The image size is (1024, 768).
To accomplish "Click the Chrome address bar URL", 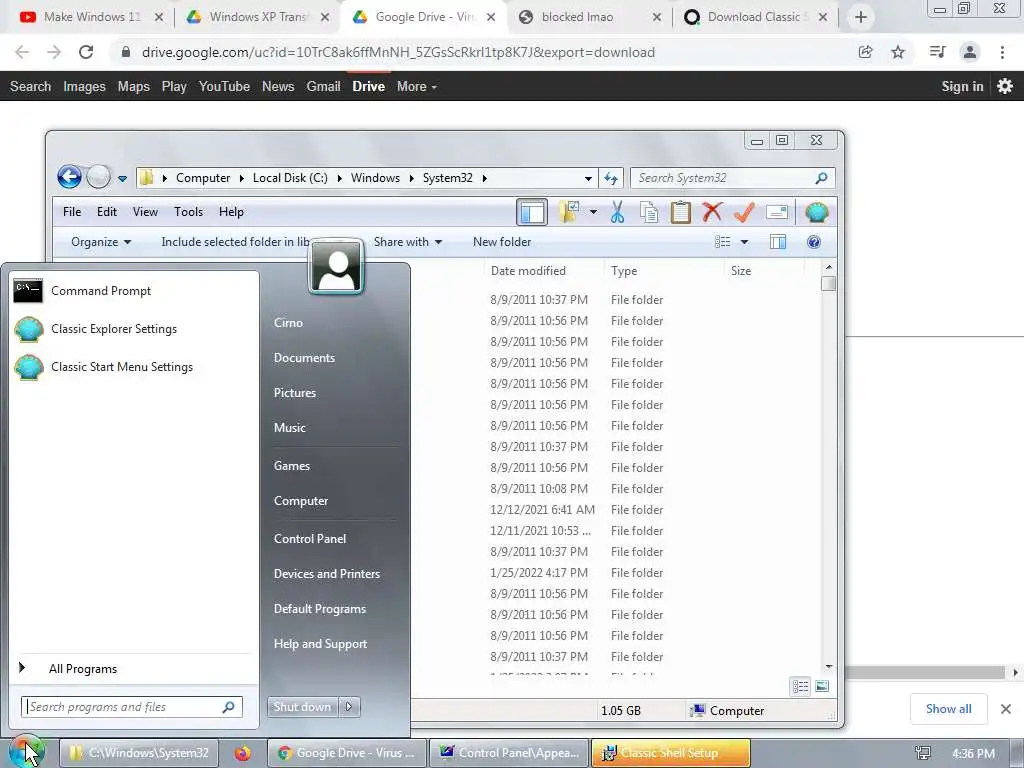I will (x=398, y=52).
